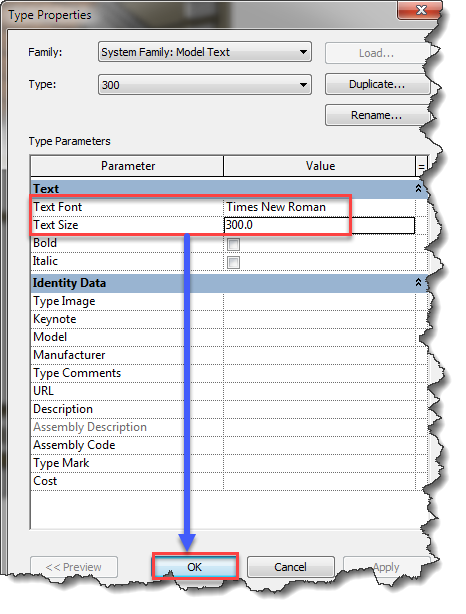Collapse the Identity Data section chevron
The image size is (466, 614).
pos(418,282)
